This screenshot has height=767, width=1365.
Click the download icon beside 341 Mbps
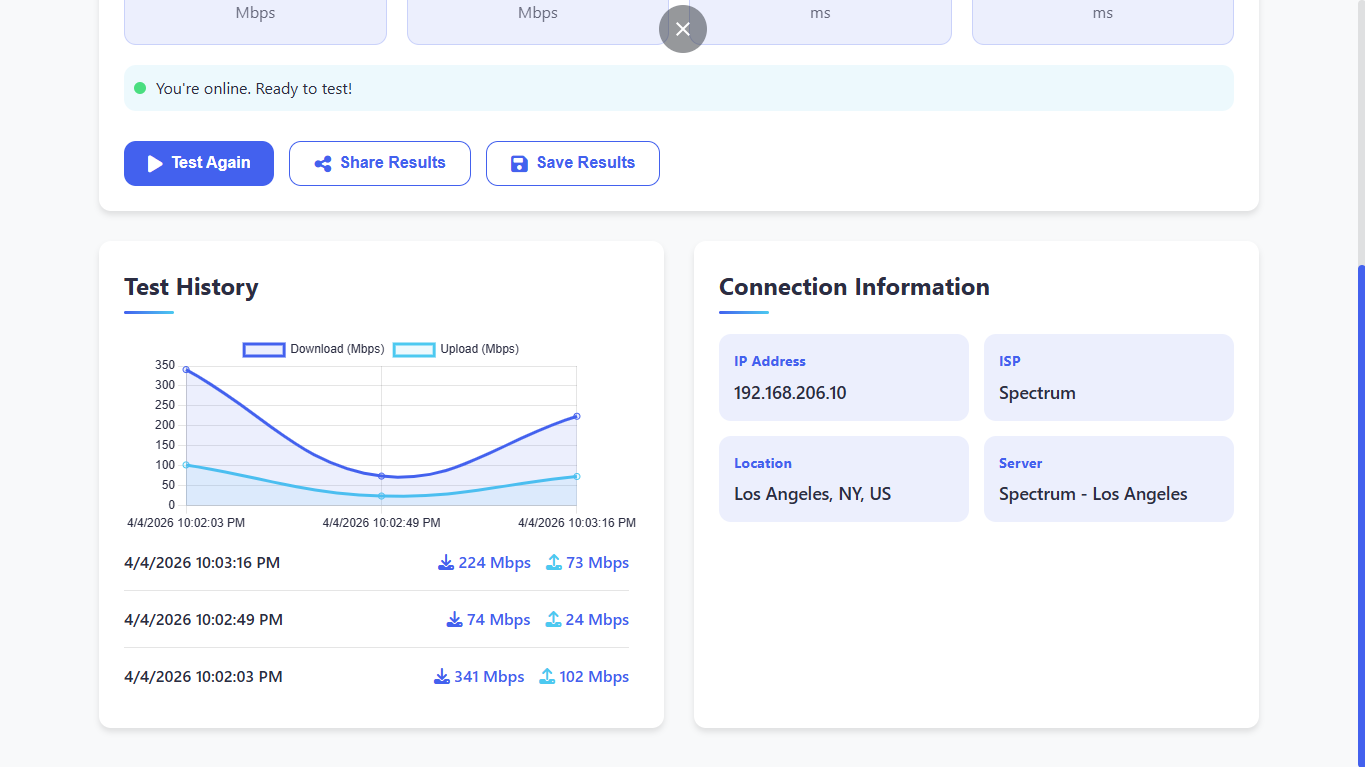(442, 677)
